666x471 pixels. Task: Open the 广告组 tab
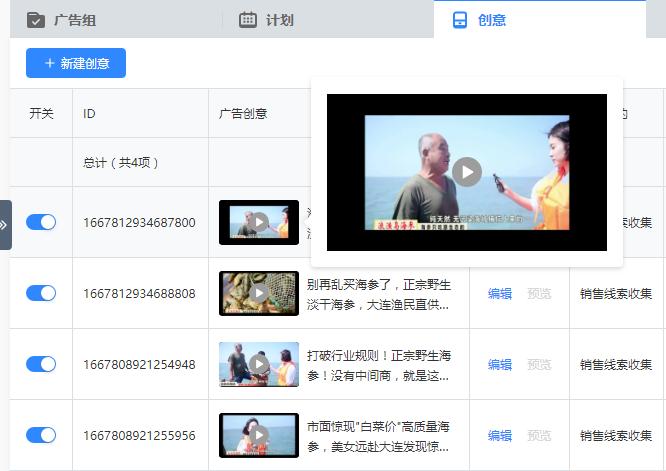click(116, 20)
